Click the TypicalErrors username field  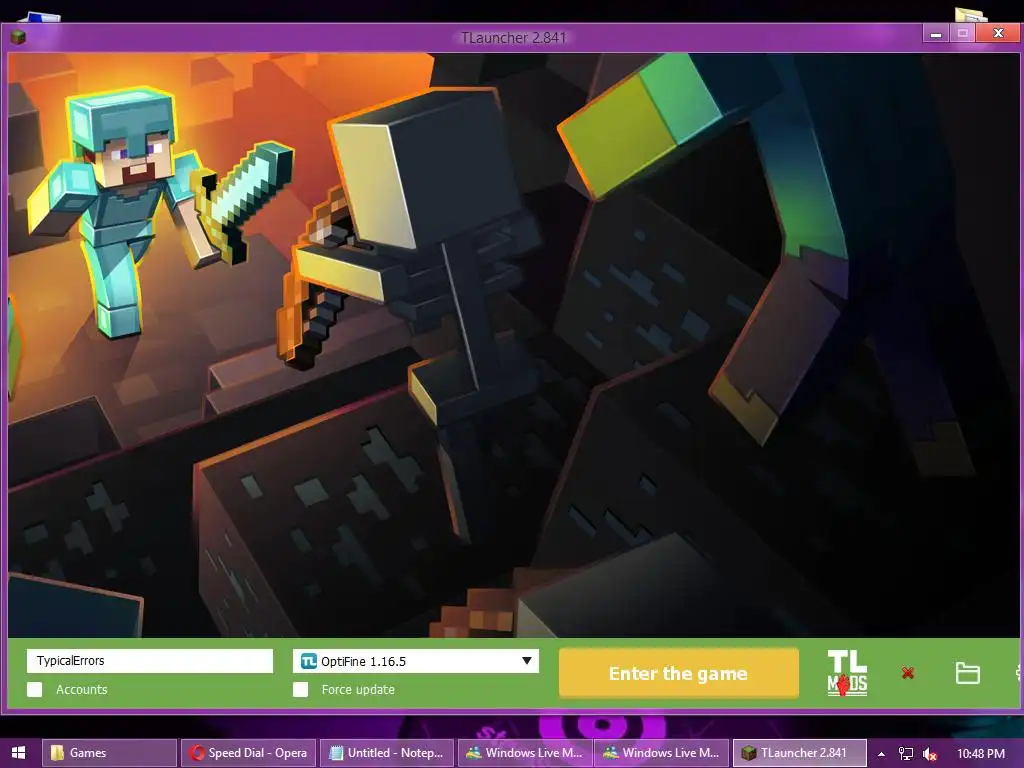[x=150, y=661]
